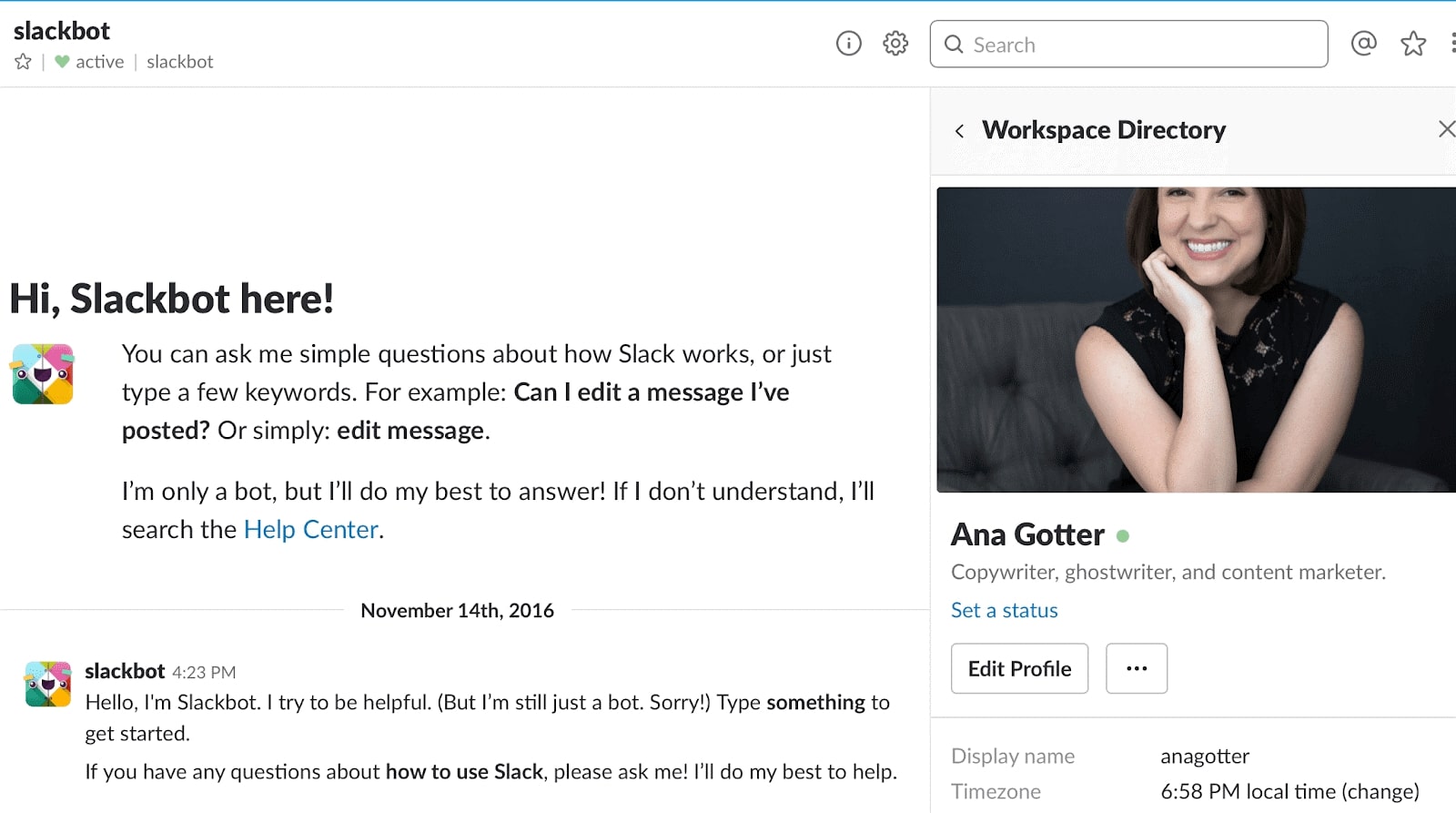
Task: Click the 4:23 PM message timestamp
Action: click(204, 672)
